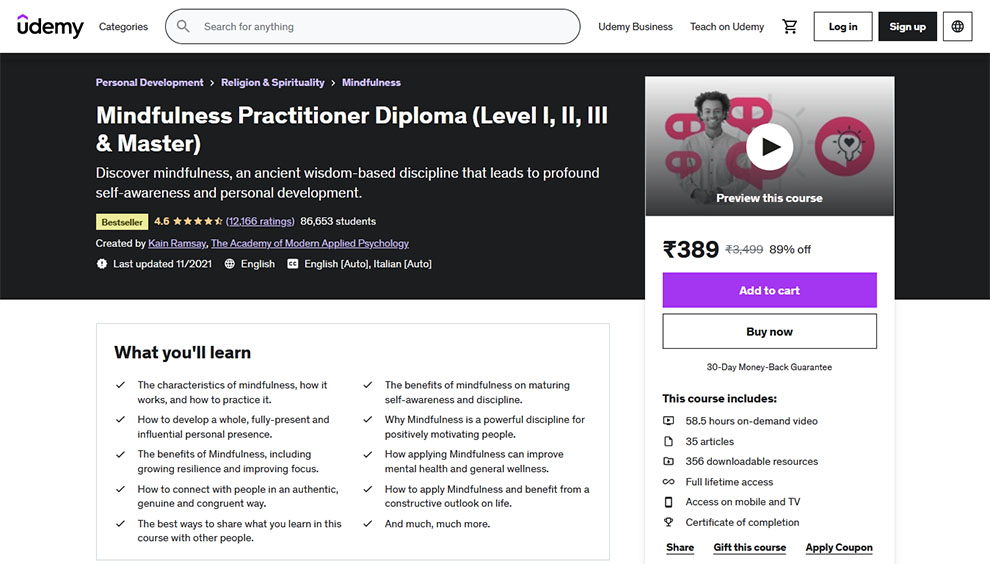
Task: Click the on-demand video icon
Action: click(x=669, y=422)
